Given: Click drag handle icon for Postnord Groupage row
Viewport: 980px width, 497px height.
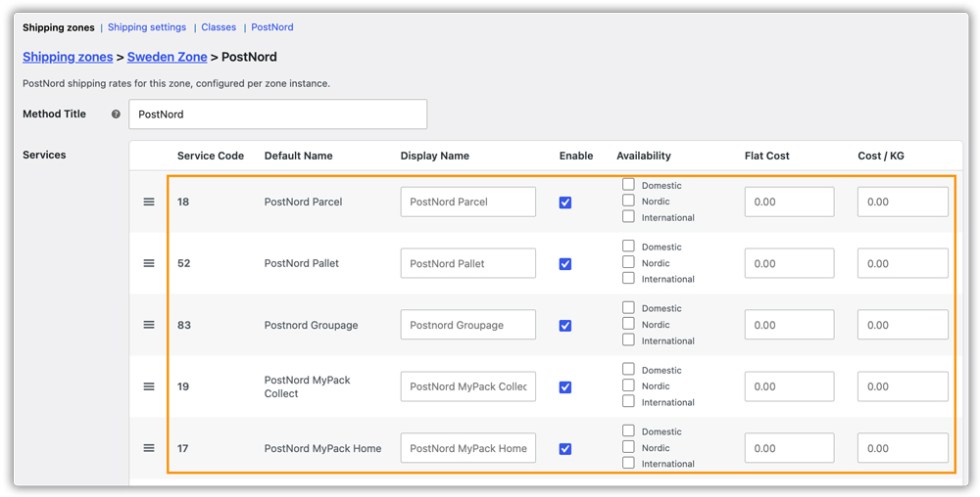Looking at the screenshot, I should [x=149, y=325].
